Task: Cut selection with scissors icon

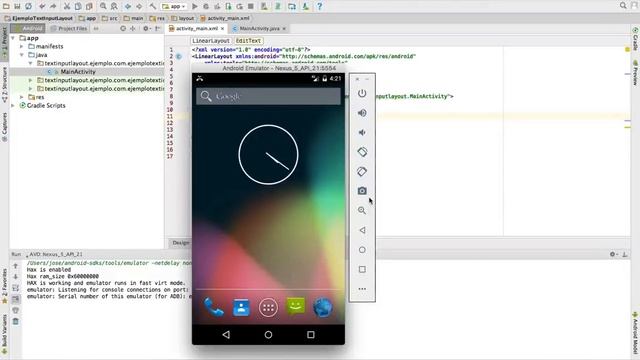Action: point(67,6)
